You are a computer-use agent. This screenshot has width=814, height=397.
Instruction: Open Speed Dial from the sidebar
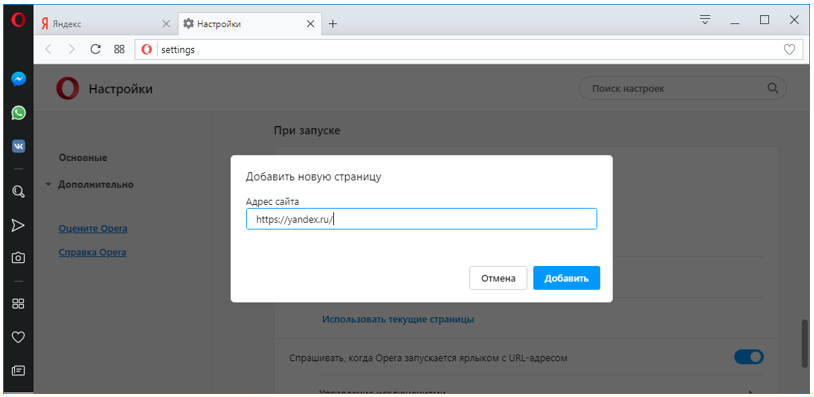coord(18,303)
